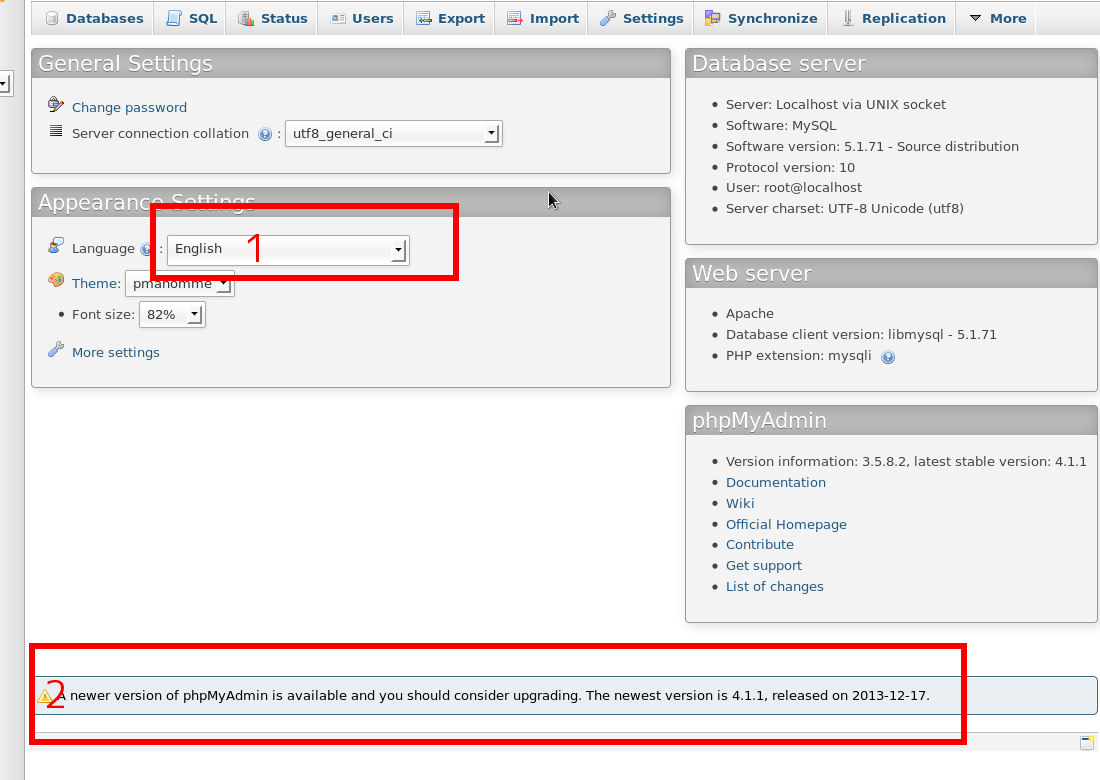Viewport: 1100px width, 780px height.
Task: Open the Language dropdown showing English
Action: 288,249
